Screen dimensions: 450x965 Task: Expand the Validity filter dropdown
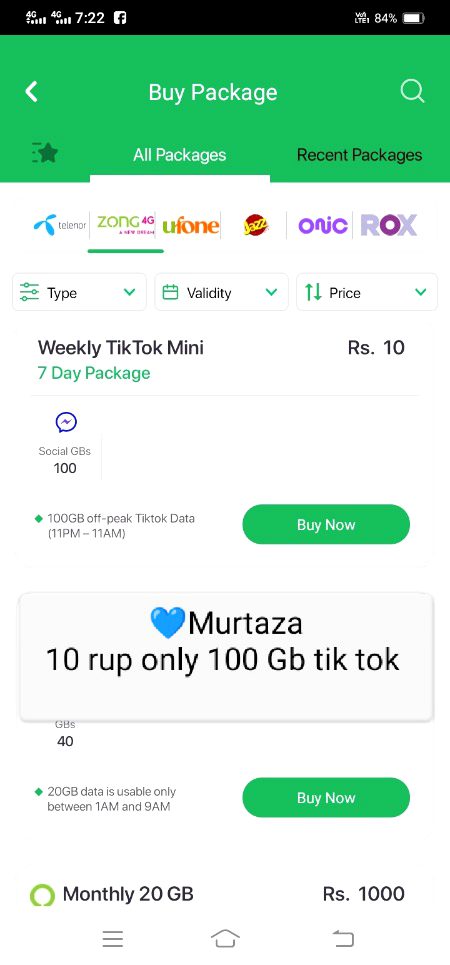pos(222,292)
